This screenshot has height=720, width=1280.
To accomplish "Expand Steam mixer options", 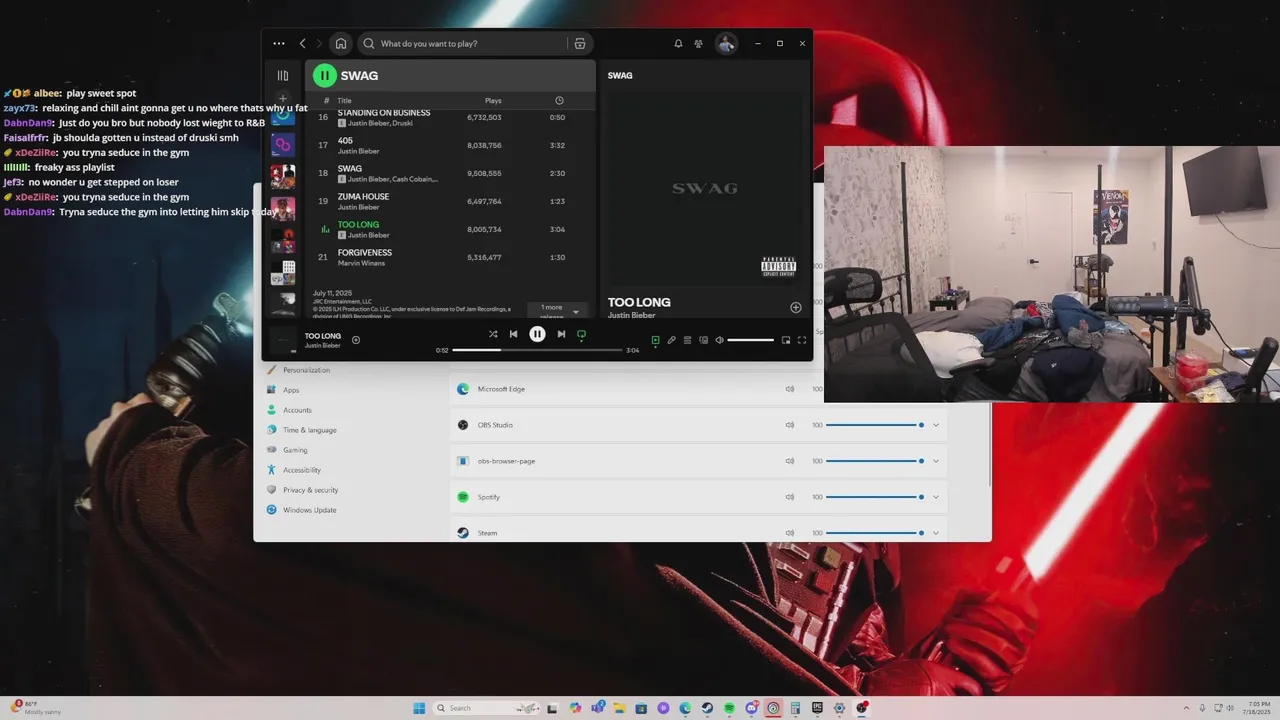I will 936,533.
